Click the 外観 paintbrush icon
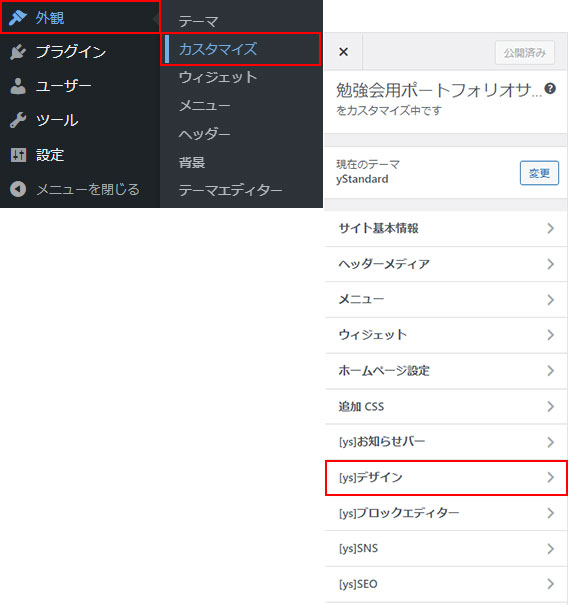The image size is (570, 605). [17, 18]
